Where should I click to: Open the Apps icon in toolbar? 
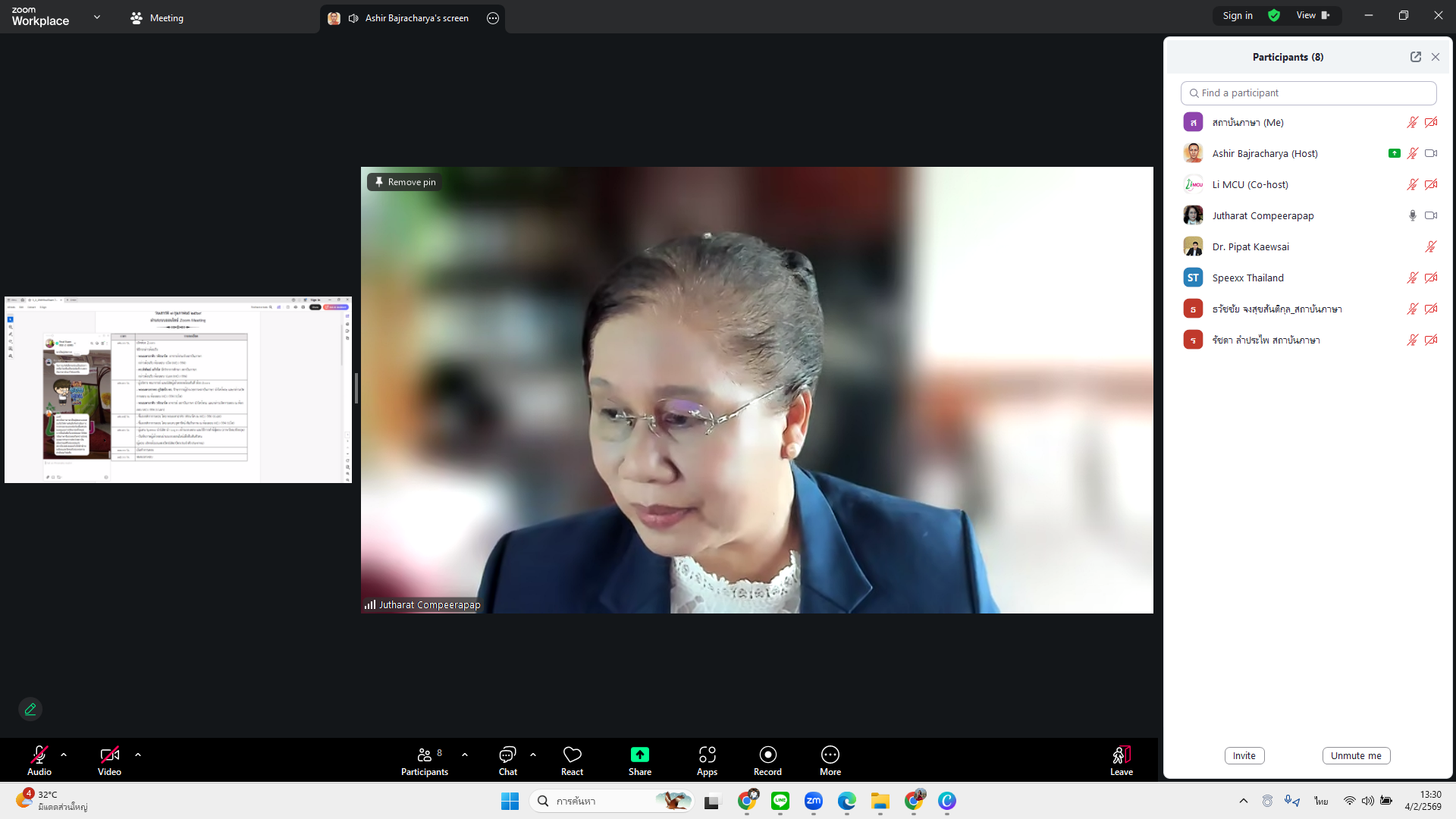(x=707, y=755)
